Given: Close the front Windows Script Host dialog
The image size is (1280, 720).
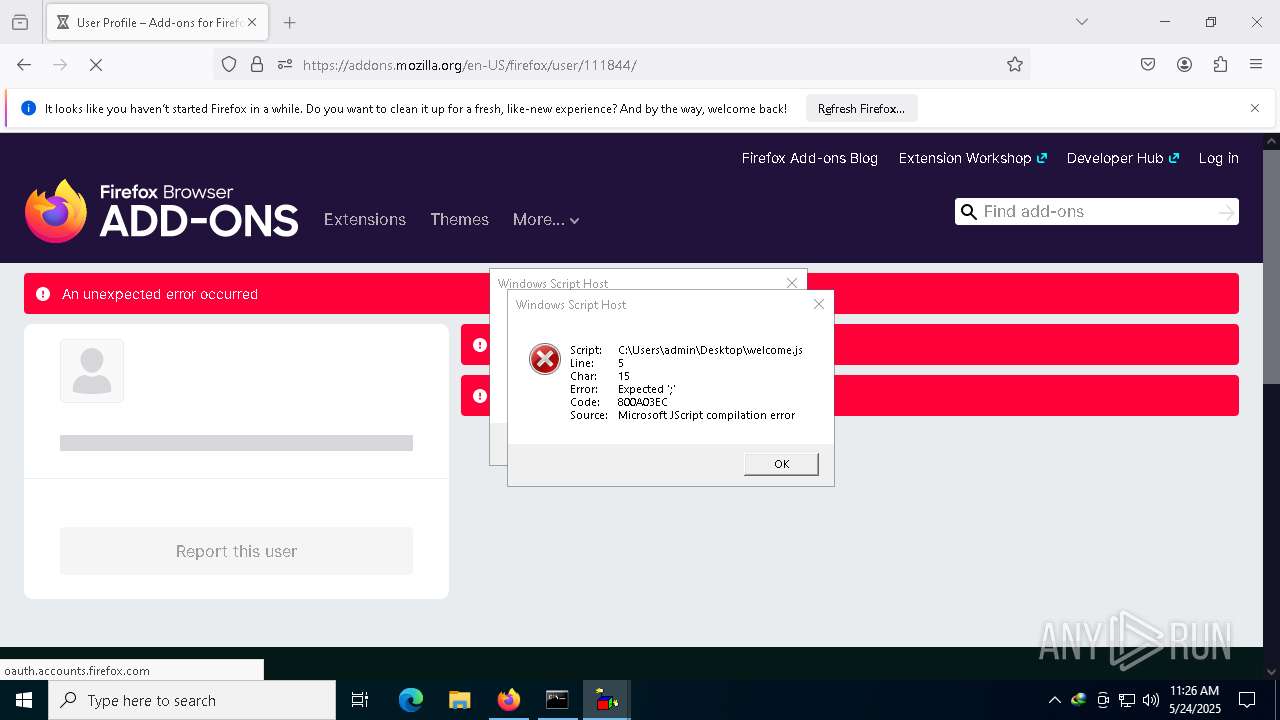Looking at the screenshot, I should click(819, 304).
